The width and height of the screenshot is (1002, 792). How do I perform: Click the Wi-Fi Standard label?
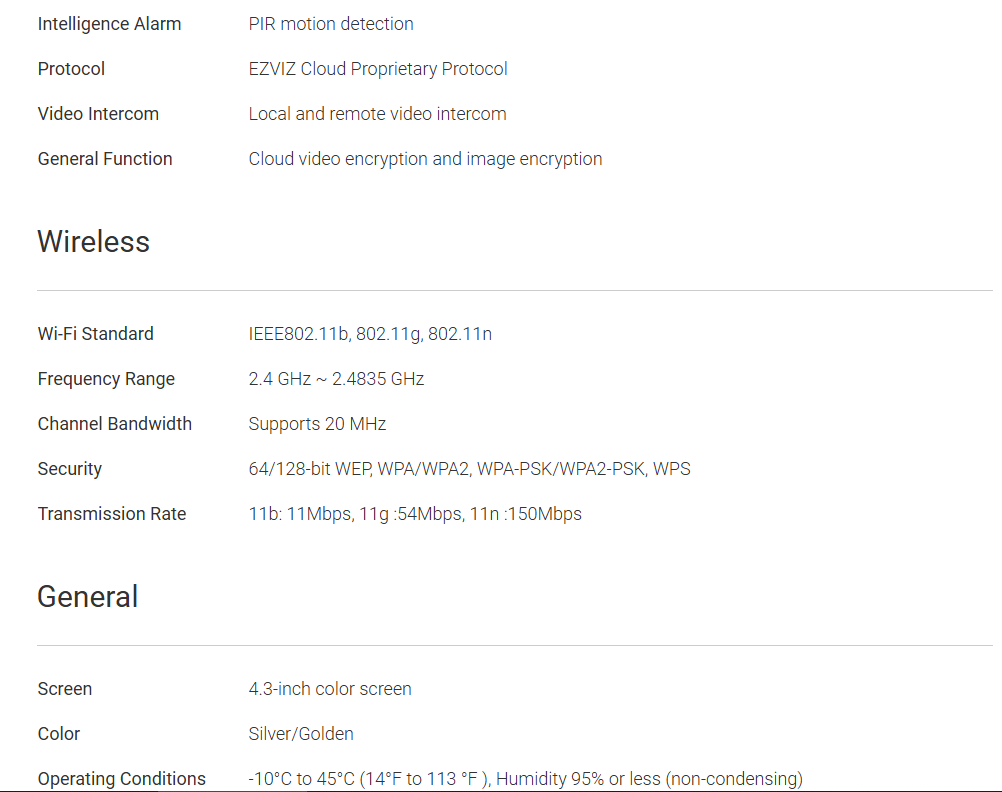tap(96, 334)
